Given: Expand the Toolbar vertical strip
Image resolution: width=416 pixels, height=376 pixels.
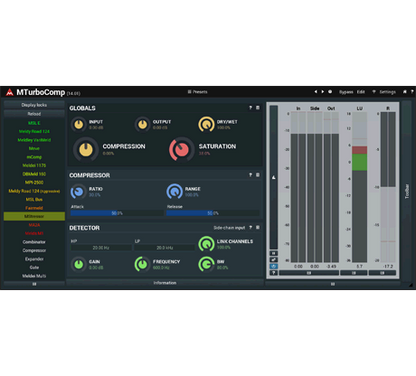Looking at the screenshot, I should point(407,191).
